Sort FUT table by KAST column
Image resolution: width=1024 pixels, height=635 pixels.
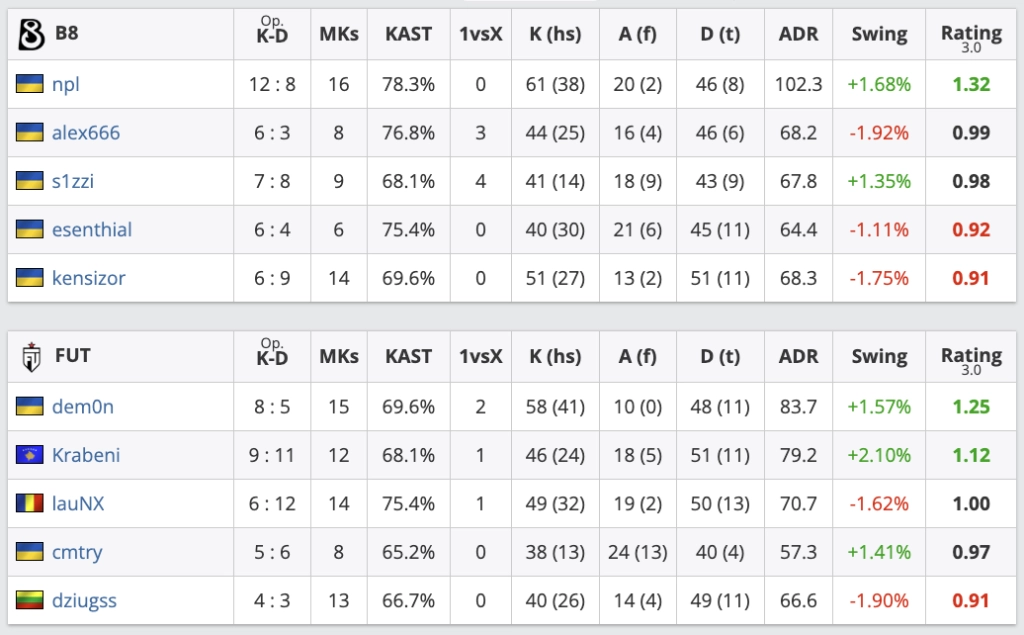tap(408, 357)
